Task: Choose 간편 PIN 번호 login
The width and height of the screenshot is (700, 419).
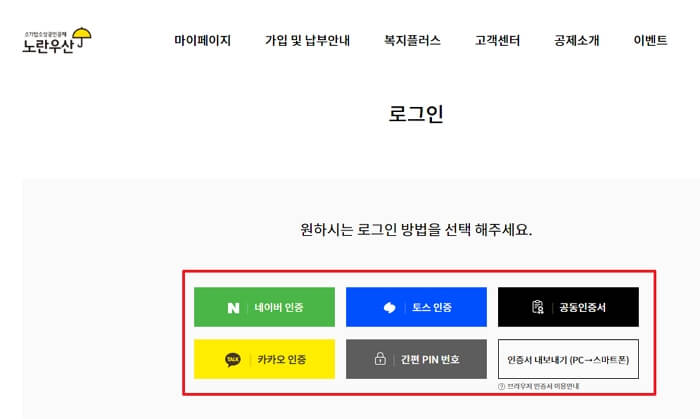Action: tap(416, 359)
